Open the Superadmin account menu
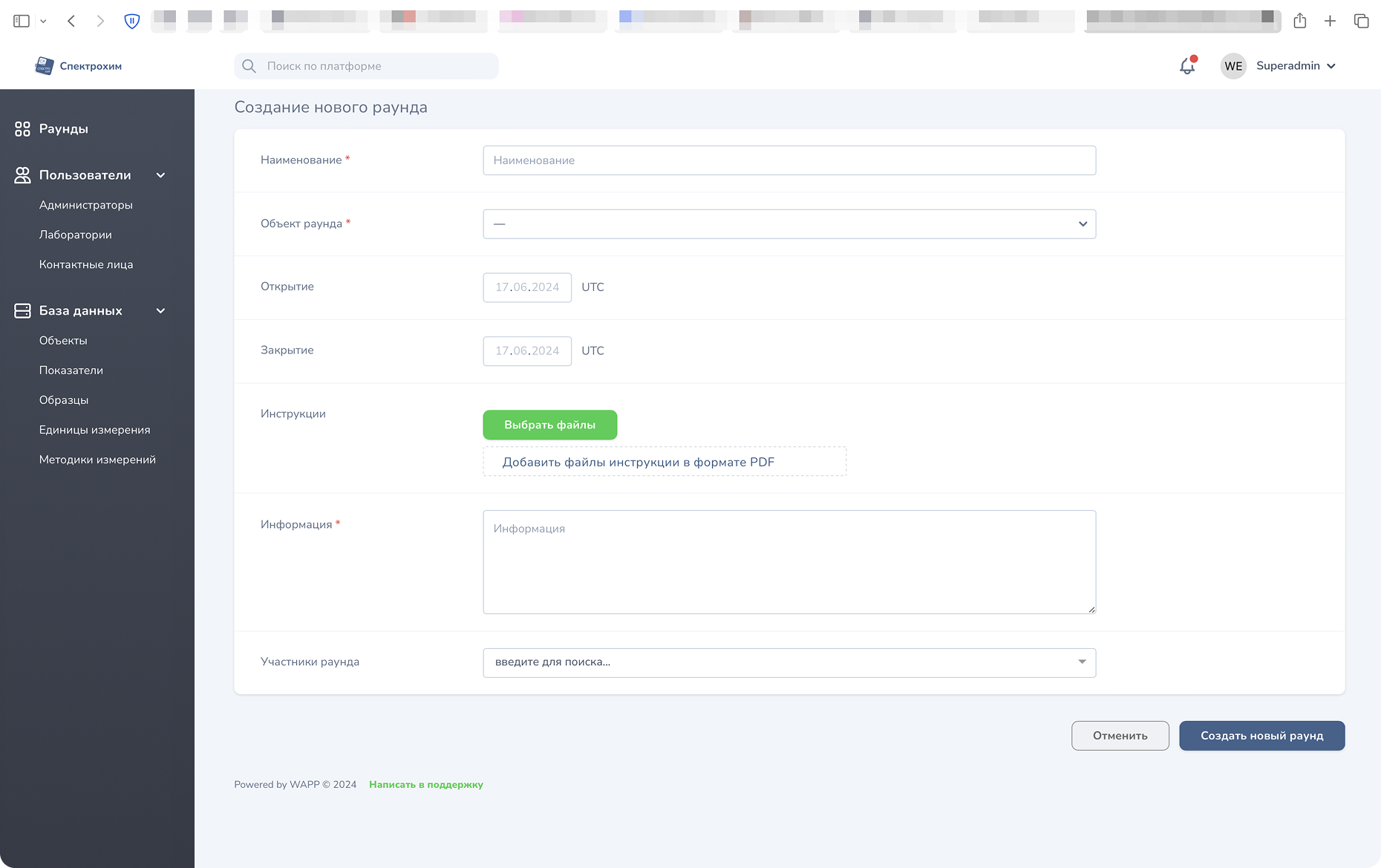 pyautogui.click(x=1296, y=66)
